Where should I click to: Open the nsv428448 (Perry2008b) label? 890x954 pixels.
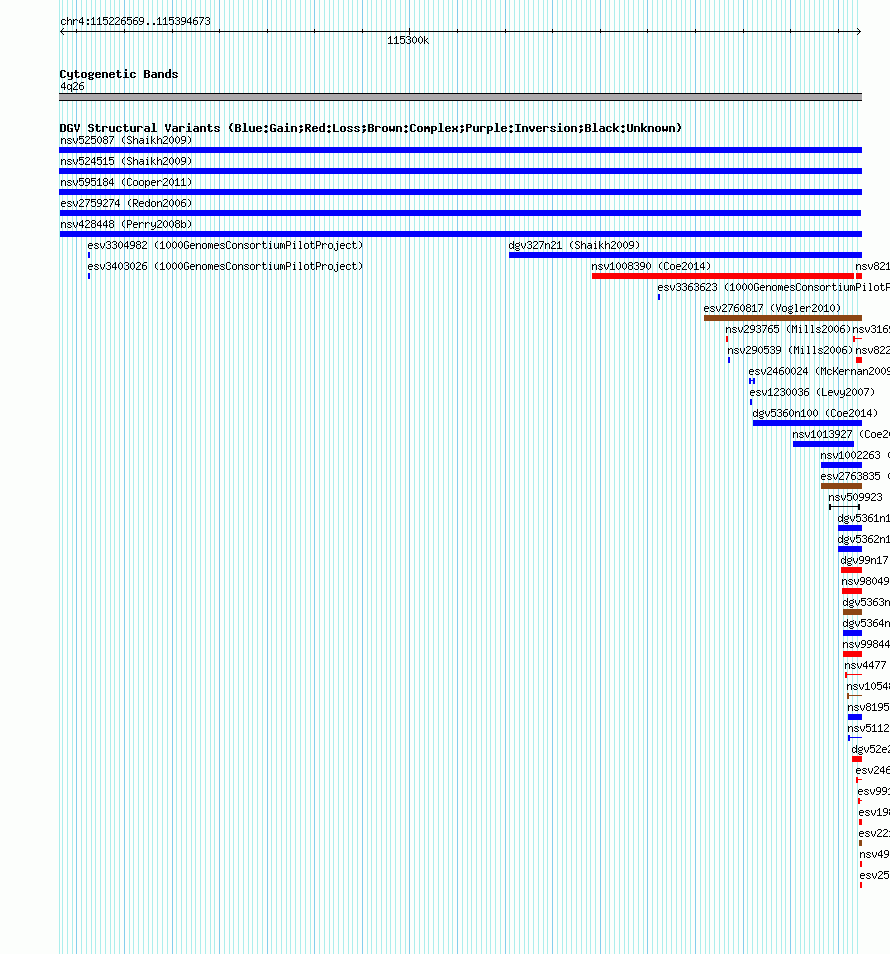(x=126, y=224)
